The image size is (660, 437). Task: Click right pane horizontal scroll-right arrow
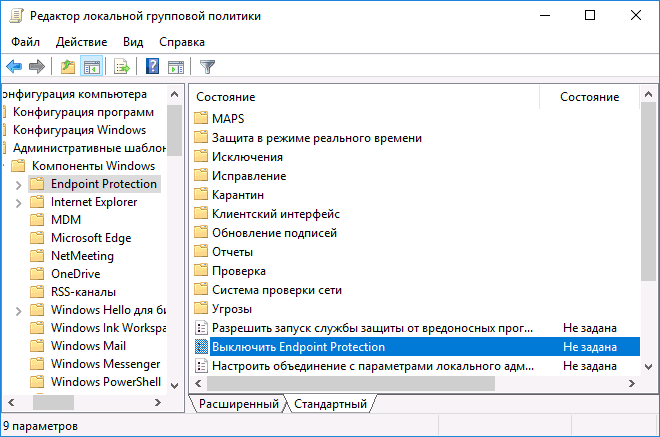[x=631, y=384]
